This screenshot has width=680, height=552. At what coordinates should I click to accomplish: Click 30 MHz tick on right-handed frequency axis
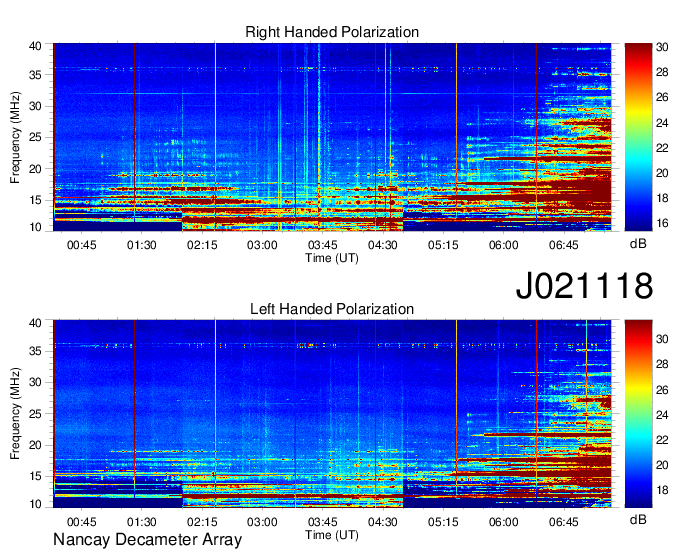click(35, 106)
